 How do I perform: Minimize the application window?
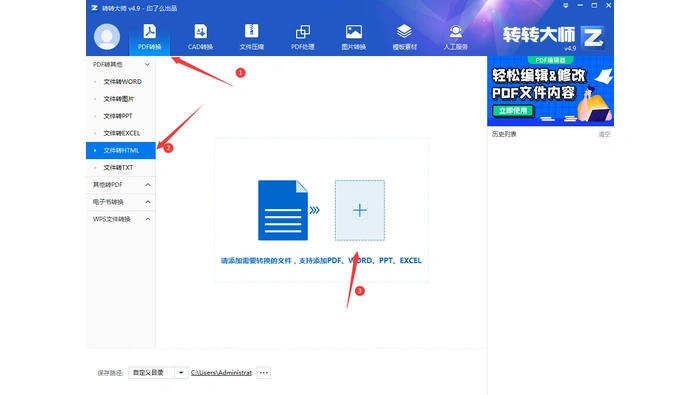(580, 6)
